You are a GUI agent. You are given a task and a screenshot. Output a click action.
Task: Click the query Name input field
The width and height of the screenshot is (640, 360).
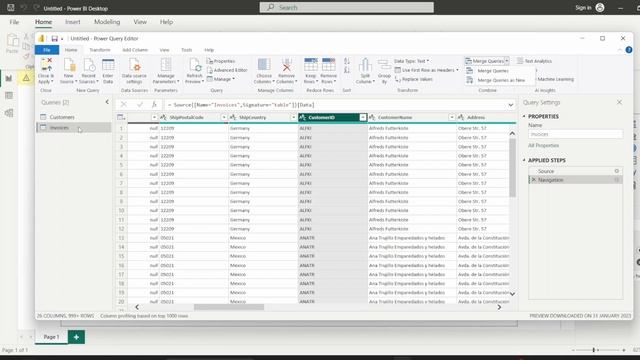pyautogui.click(x=576, y=134)
